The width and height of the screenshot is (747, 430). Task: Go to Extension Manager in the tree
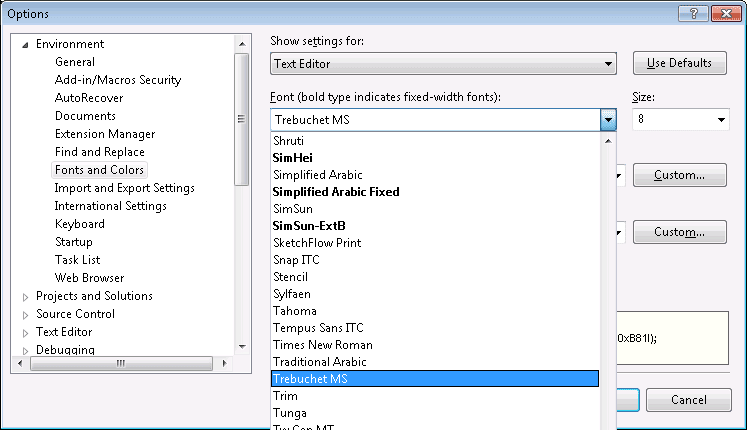click(105, 134)
